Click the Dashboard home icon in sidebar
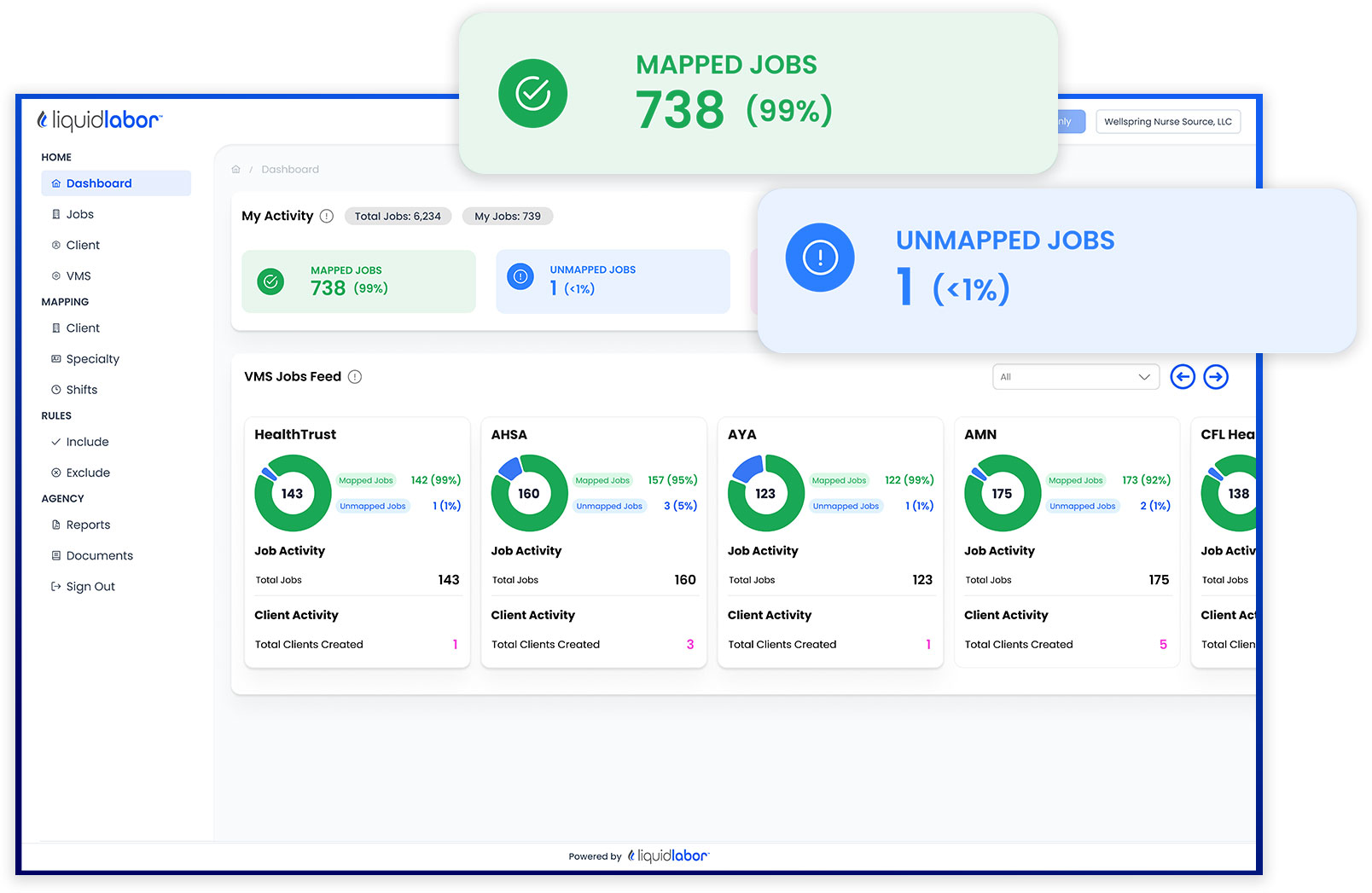Screen dimensions: 1372x893 [56, 183]
